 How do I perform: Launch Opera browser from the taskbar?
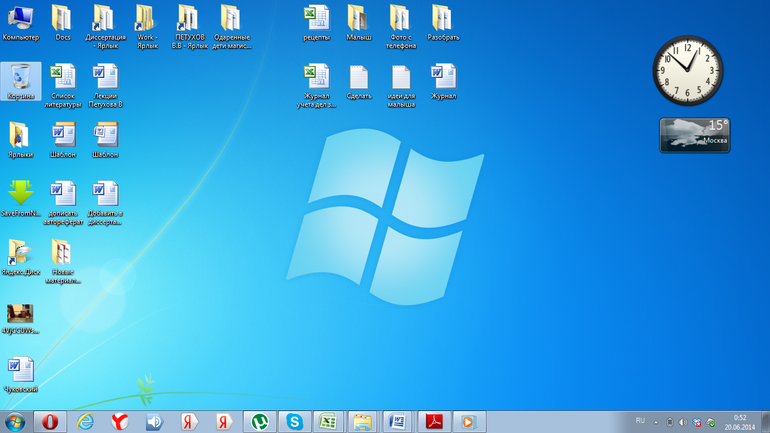(x=48, y=421)
